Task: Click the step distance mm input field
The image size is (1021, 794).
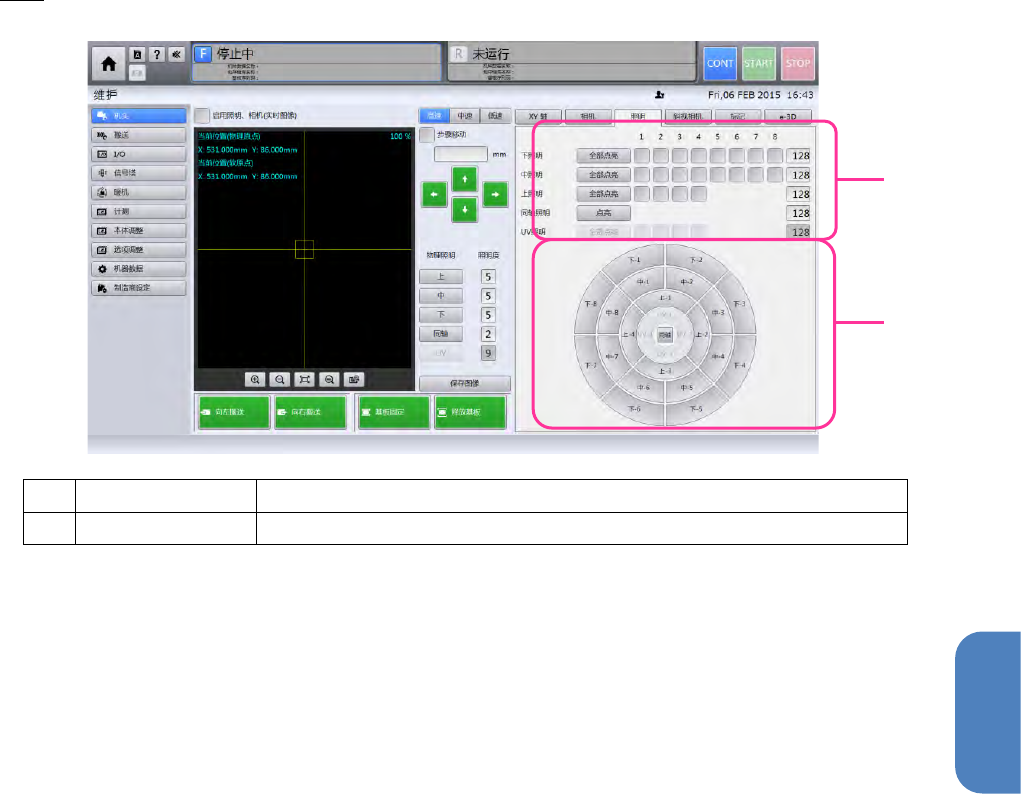Action: [460, 154]
